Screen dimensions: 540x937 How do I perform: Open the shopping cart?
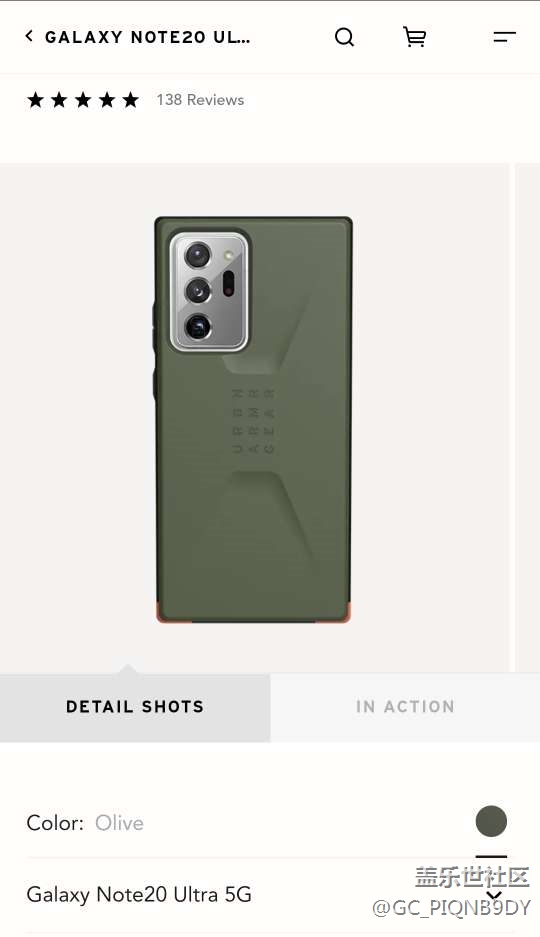coord(414,37)
